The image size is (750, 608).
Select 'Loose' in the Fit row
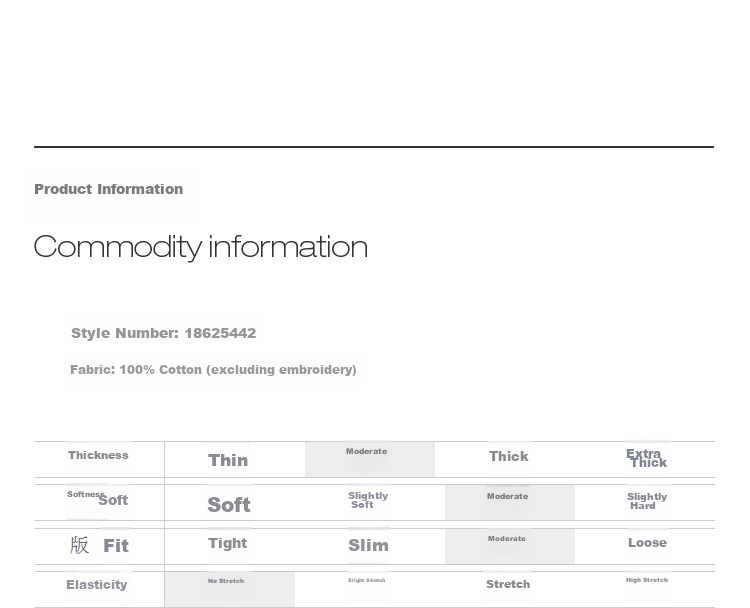[647, 542]
